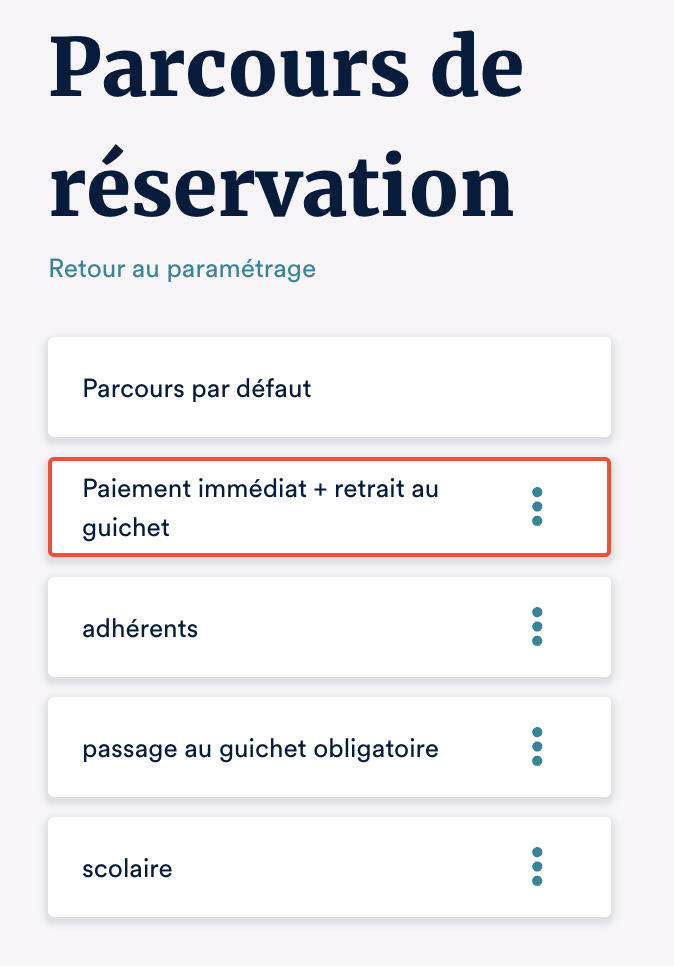Click the Parcours de réservation page heading
This screenshot has height=966, width=674.
285,130
